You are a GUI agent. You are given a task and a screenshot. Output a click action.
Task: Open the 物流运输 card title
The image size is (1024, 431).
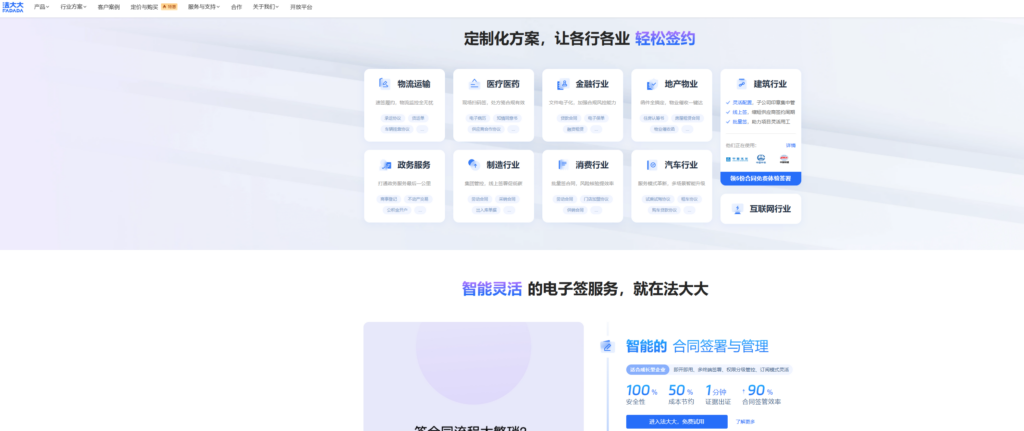(414, 84)
